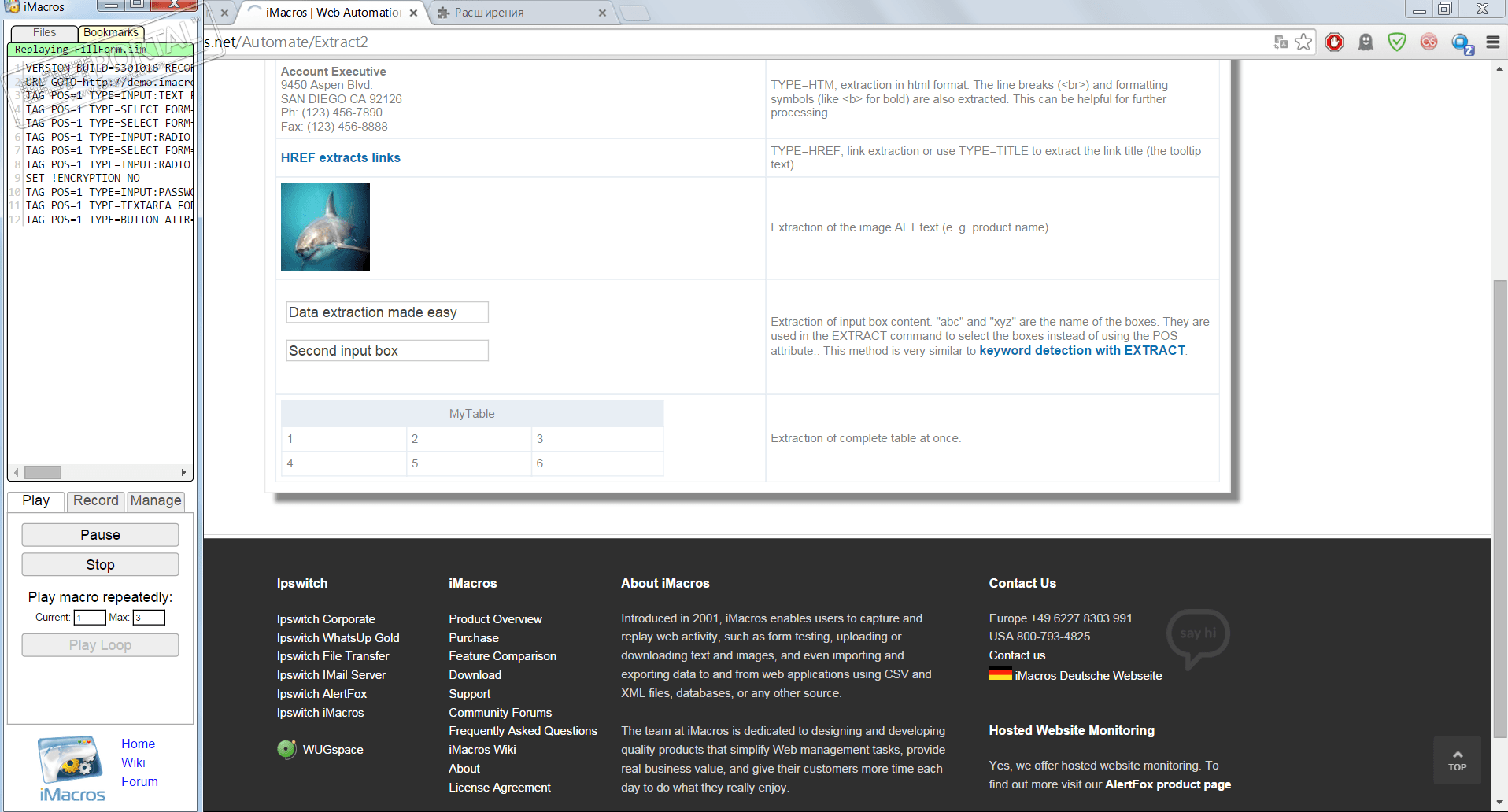1508x812 pixels.
Task: Open the 'Contact us' footer link
Action: point(1018,655)
